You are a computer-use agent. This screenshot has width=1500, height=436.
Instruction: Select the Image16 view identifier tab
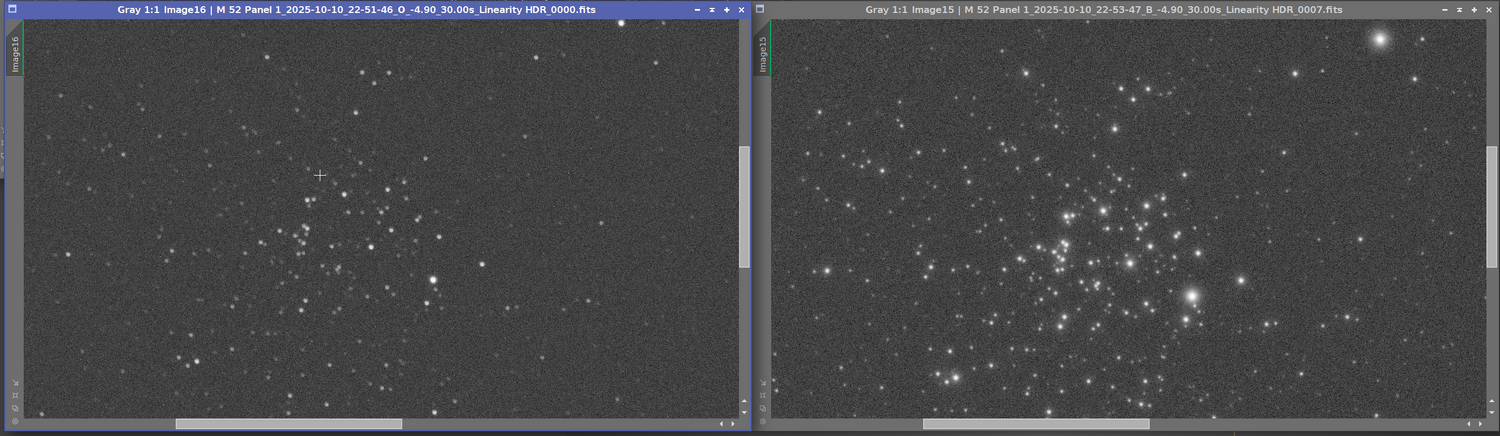(15, 54)
